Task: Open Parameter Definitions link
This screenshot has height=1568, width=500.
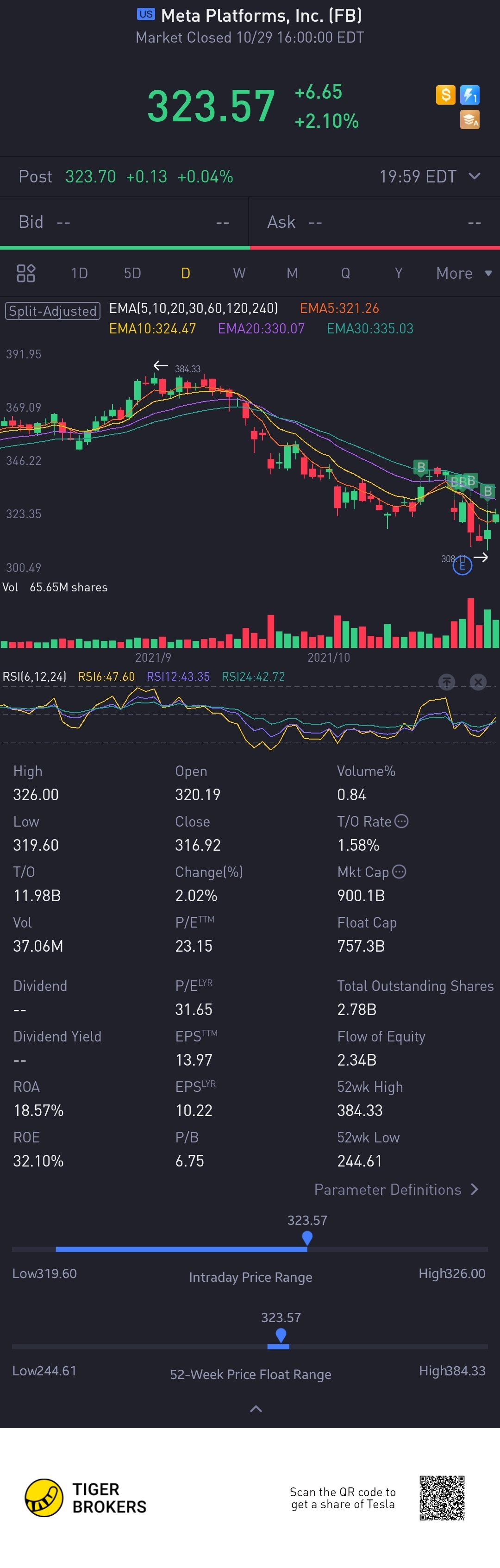Action: coord(397,1189)
